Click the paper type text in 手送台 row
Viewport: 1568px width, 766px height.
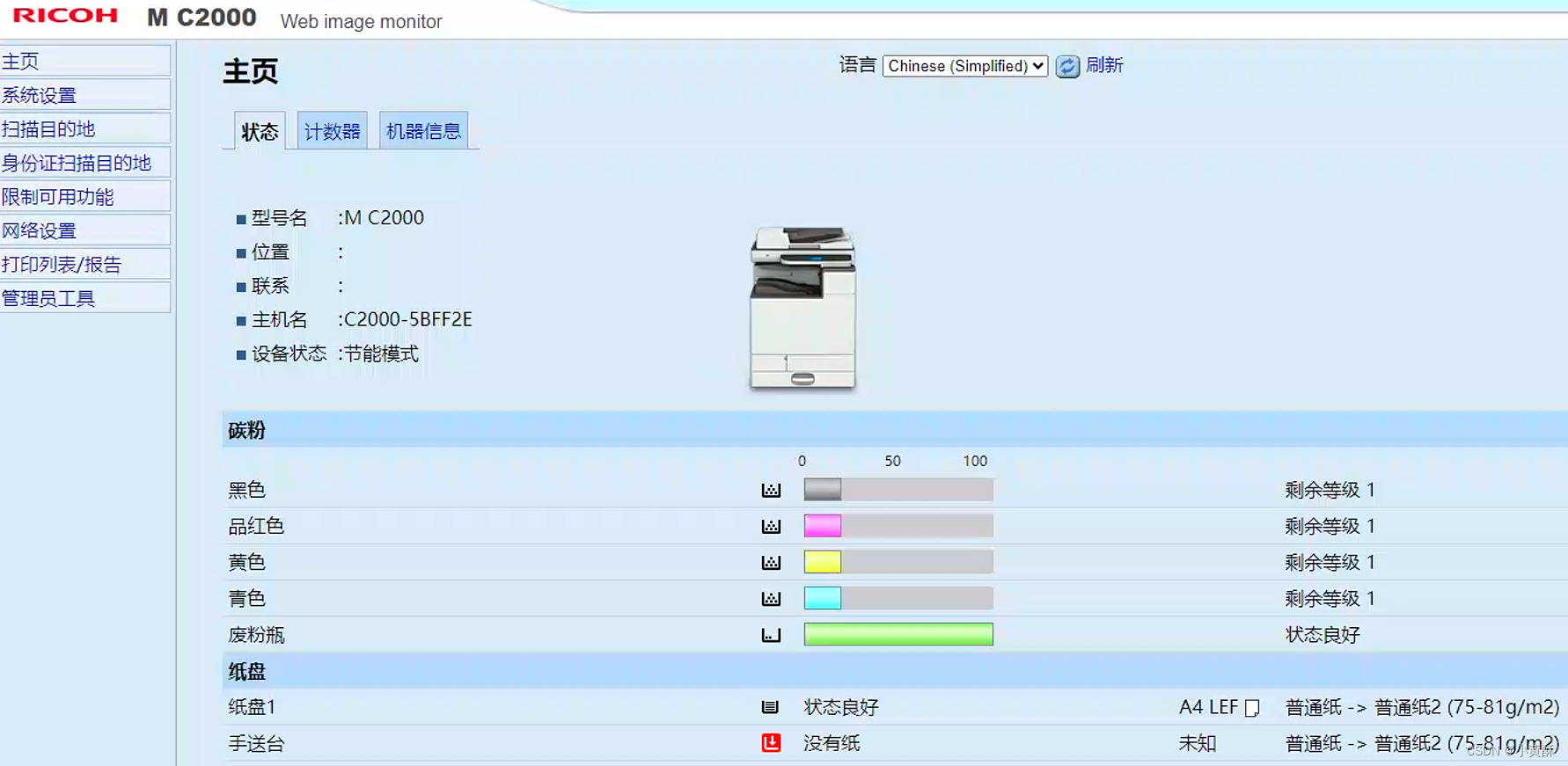click(x=1422, y=743)
